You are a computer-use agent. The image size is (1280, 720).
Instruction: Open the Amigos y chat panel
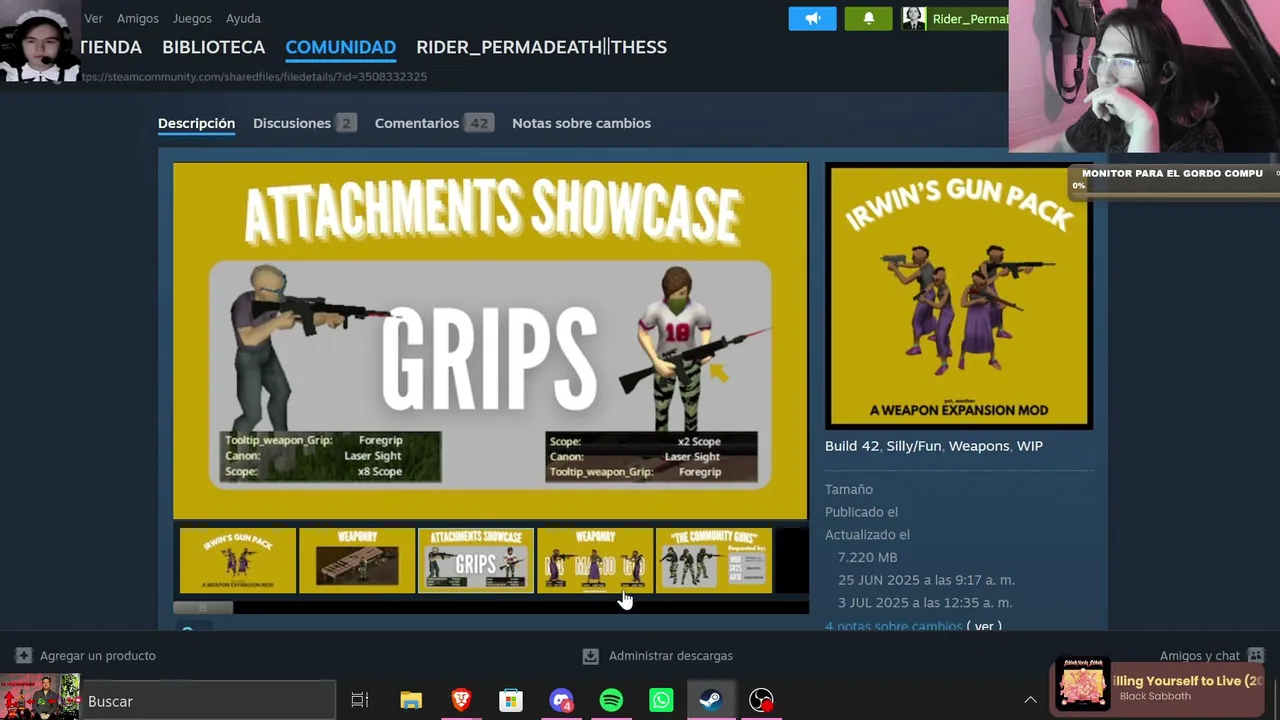pyautogui.click(x=1213, y=656)
